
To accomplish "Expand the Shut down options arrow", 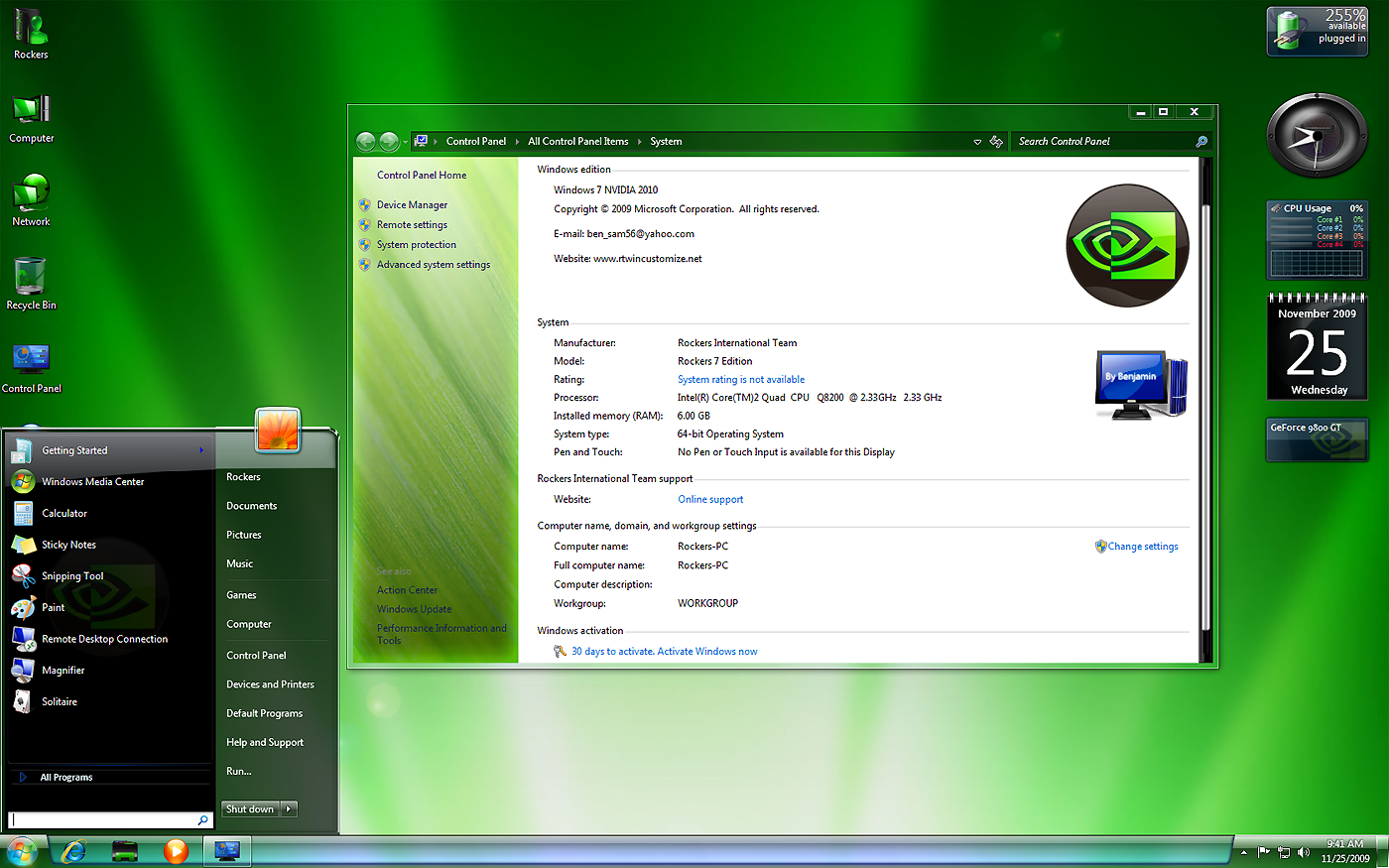I will 289,808.
